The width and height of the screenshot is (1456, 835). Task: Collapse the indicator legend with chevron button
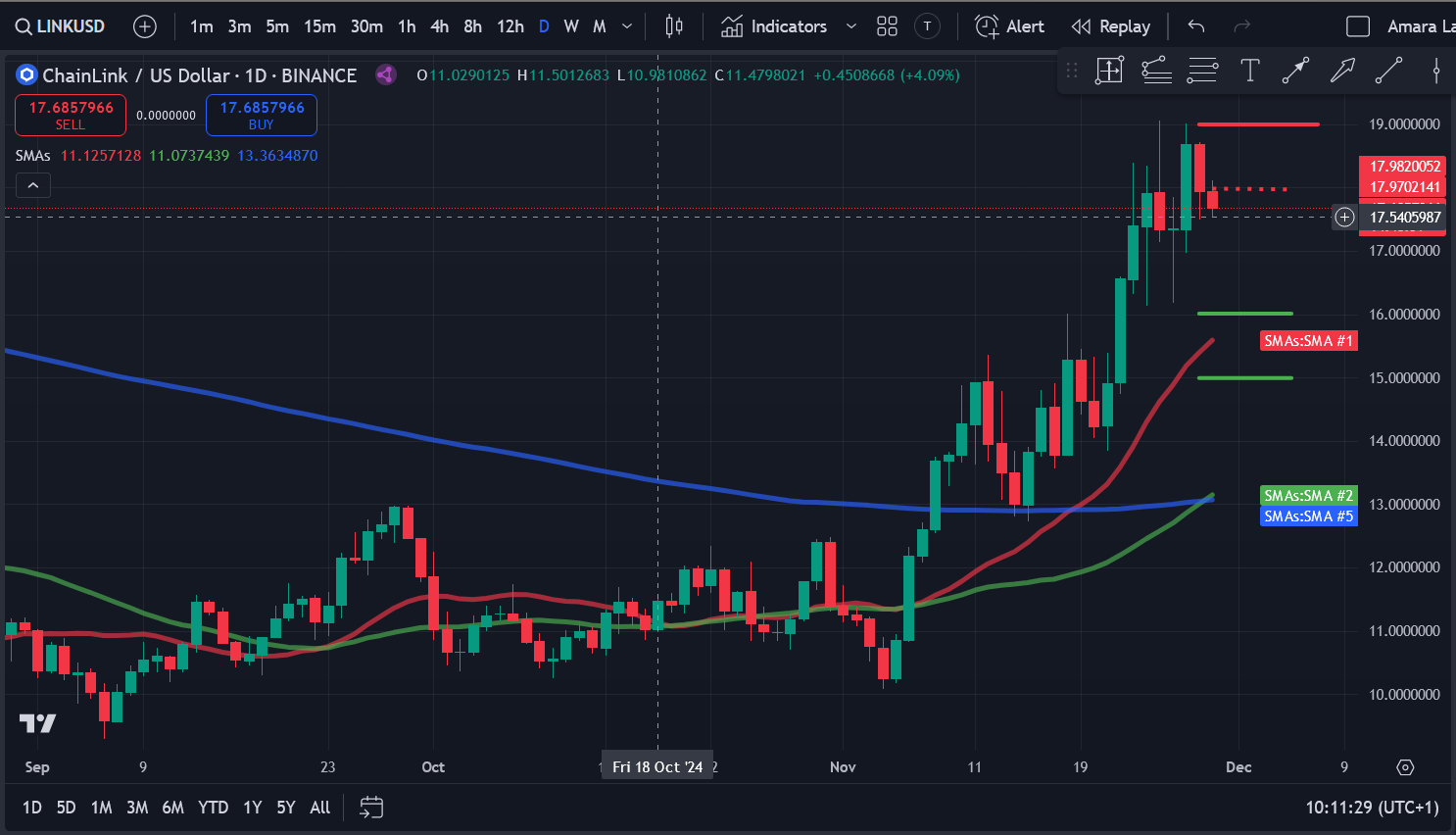tap(33, 184)
